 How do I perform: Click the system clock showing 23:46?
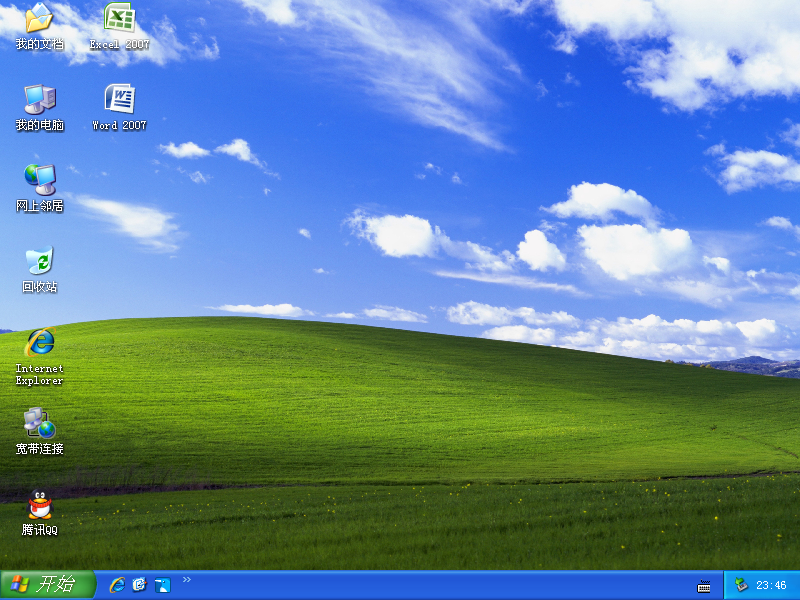(x=771, y=586)
